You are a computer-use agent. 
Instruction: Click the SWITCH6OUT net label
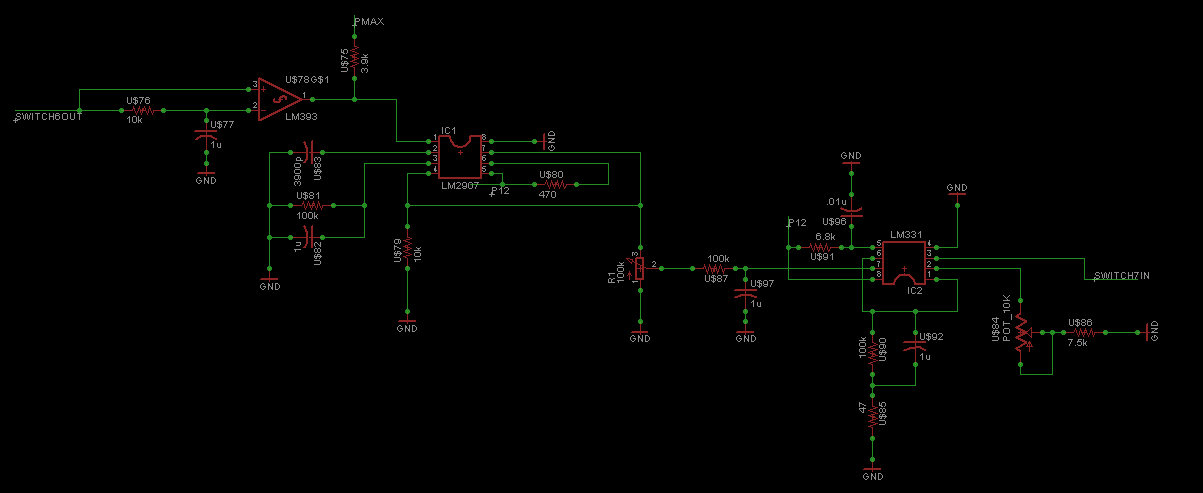pyautogui.click(x=49, y=117)
